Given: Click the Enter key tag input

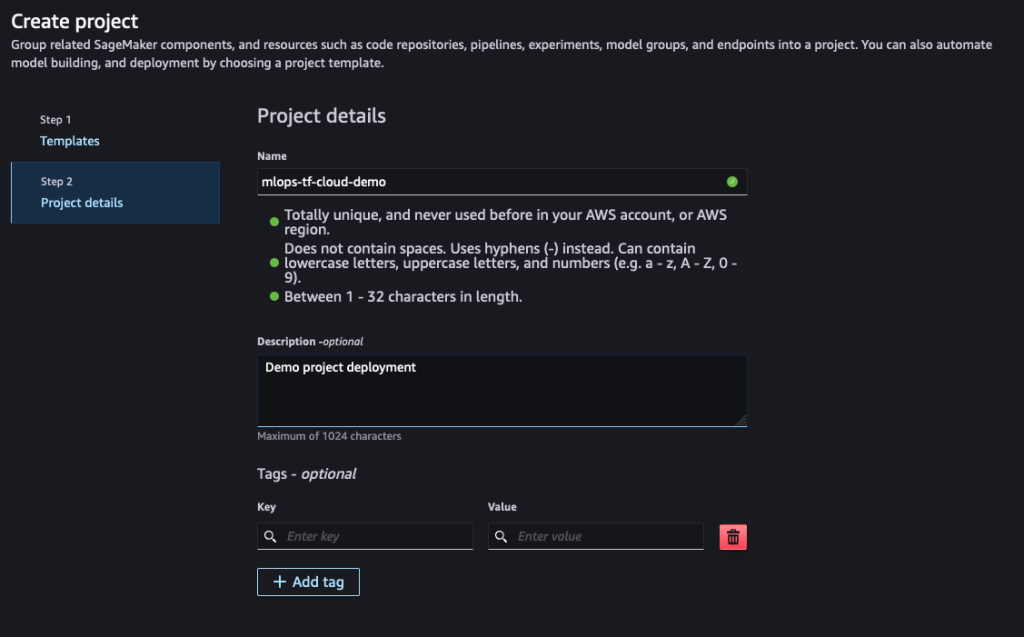Looking at the screenshot, I should tap(370, 536).
